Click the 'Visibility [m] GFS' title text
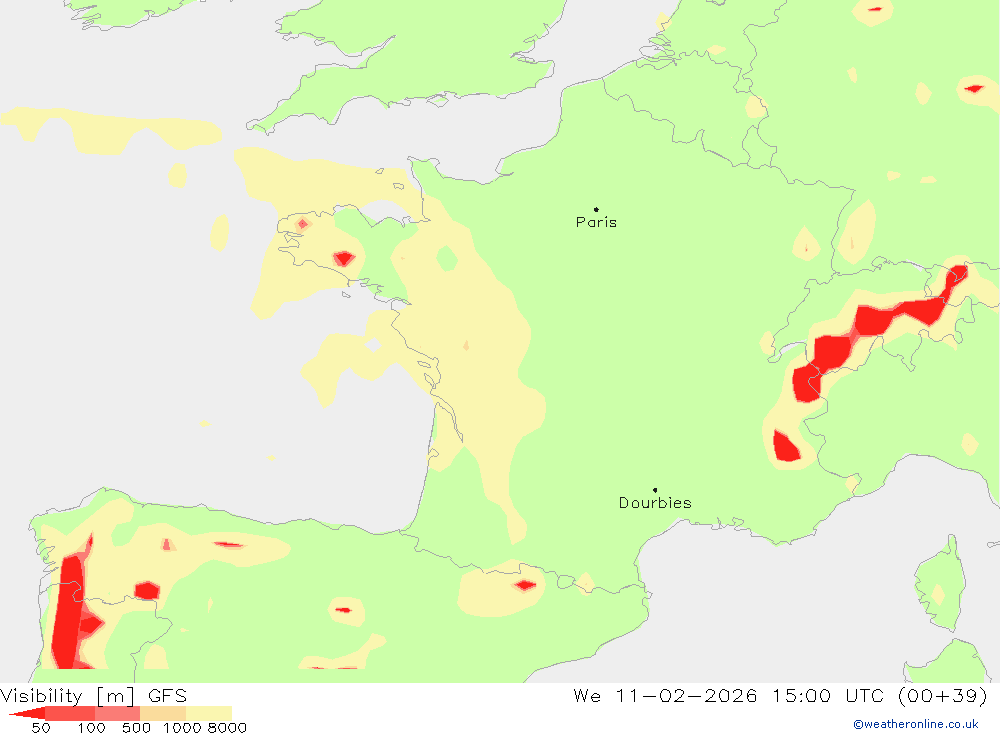 [x=94, y=695]
